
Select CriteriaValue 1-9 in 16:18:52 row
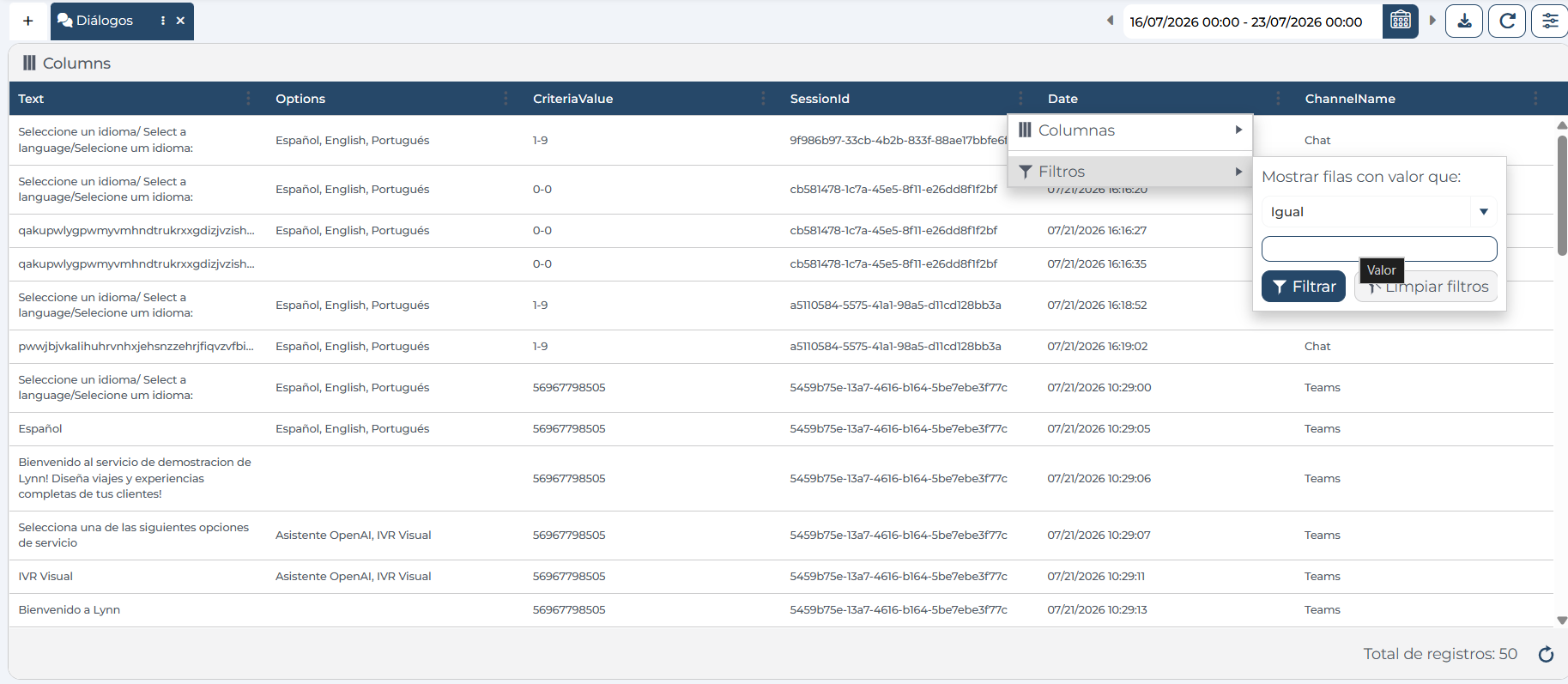(540, 306)
